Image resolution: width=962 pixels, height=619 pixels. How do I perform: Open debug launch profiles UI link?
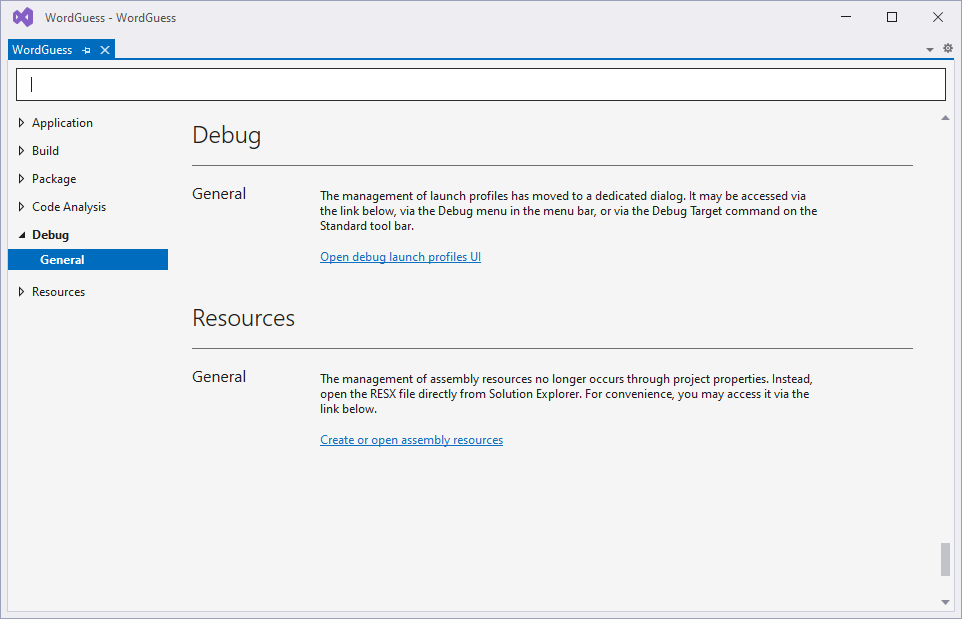point(400,257)
